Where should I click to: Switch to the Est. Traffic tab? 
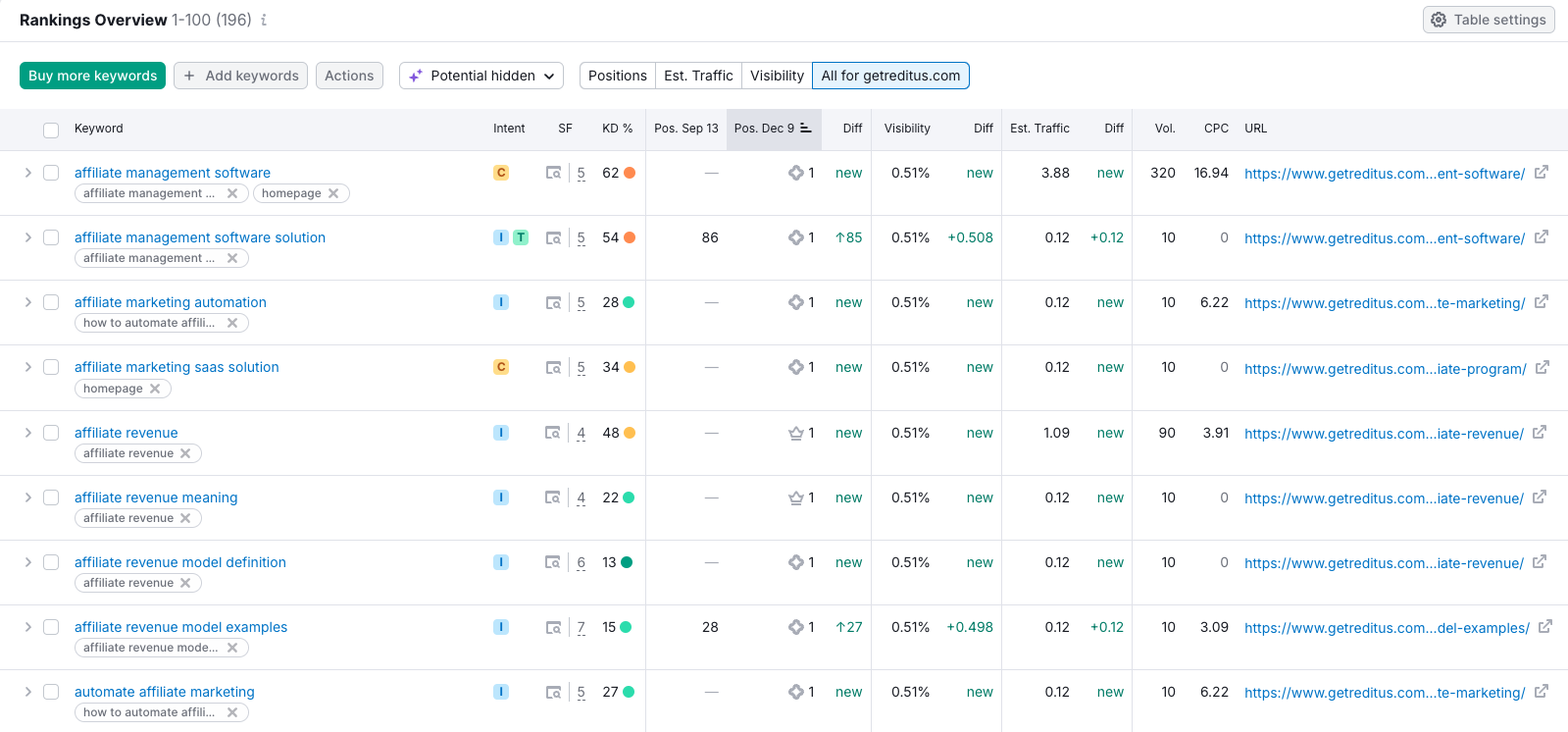[698, 76]
